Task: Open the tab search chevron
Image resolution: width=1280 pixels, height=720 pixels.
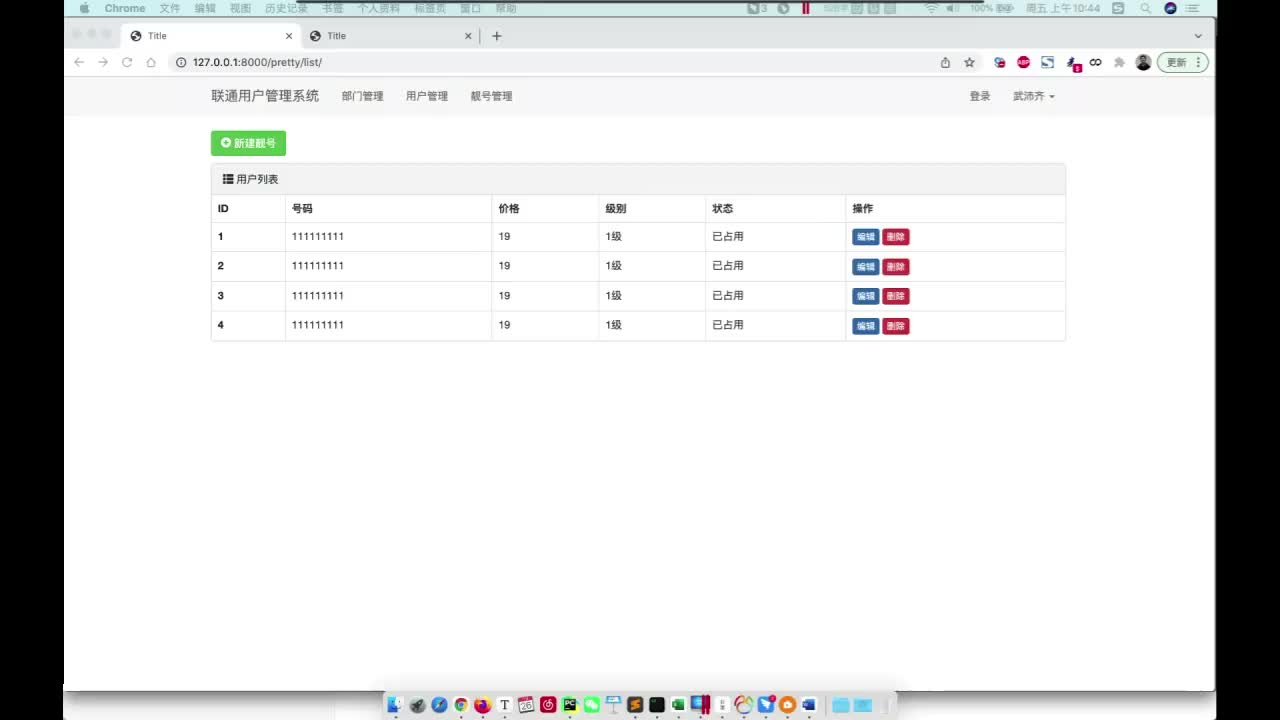Action: [x=1198, y=36]
